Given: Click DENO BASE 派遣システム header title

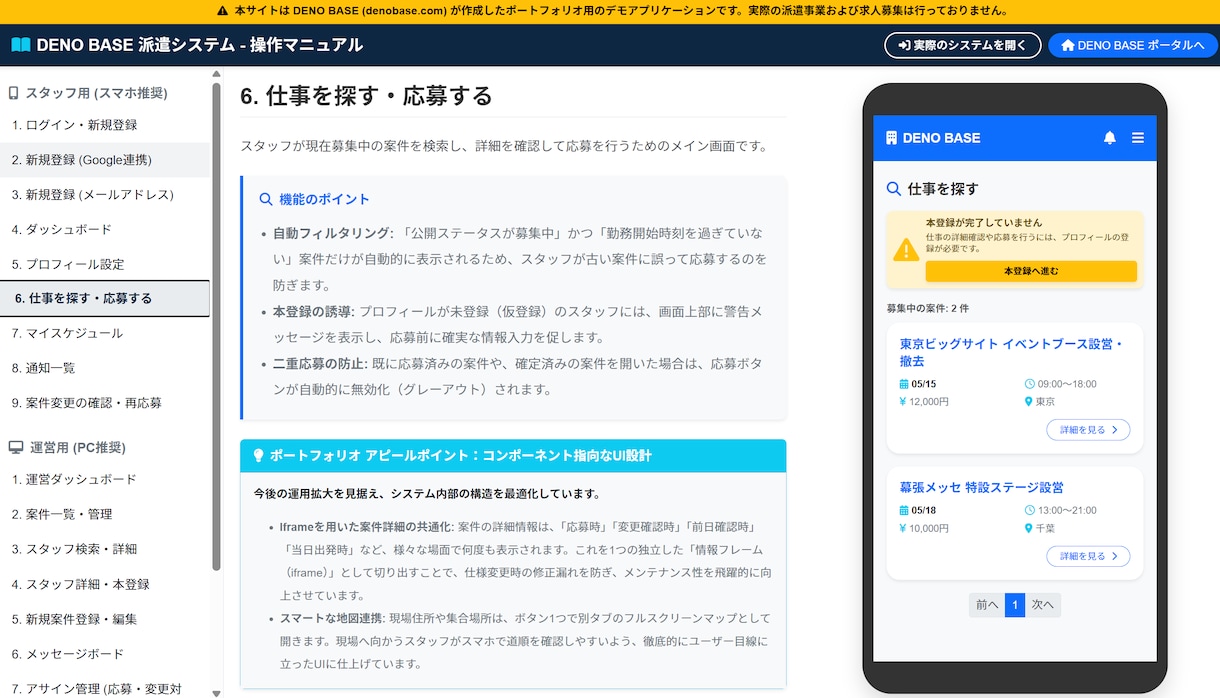Looking at the screenshot, I should click(x=199, y=45).
